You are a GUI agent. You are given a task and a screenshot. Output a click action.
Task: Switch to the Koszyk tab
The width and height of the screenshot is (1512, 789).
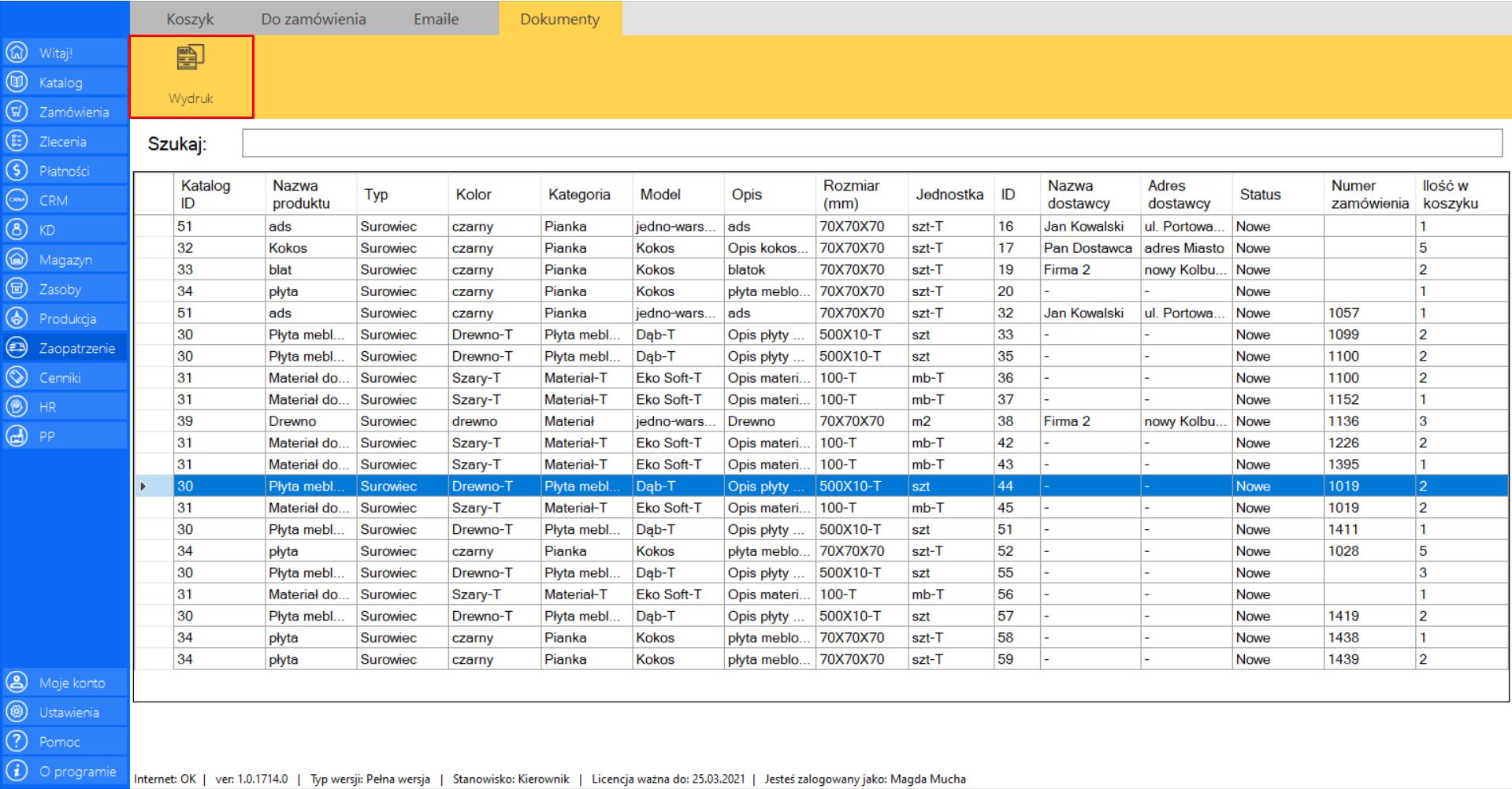190,19
